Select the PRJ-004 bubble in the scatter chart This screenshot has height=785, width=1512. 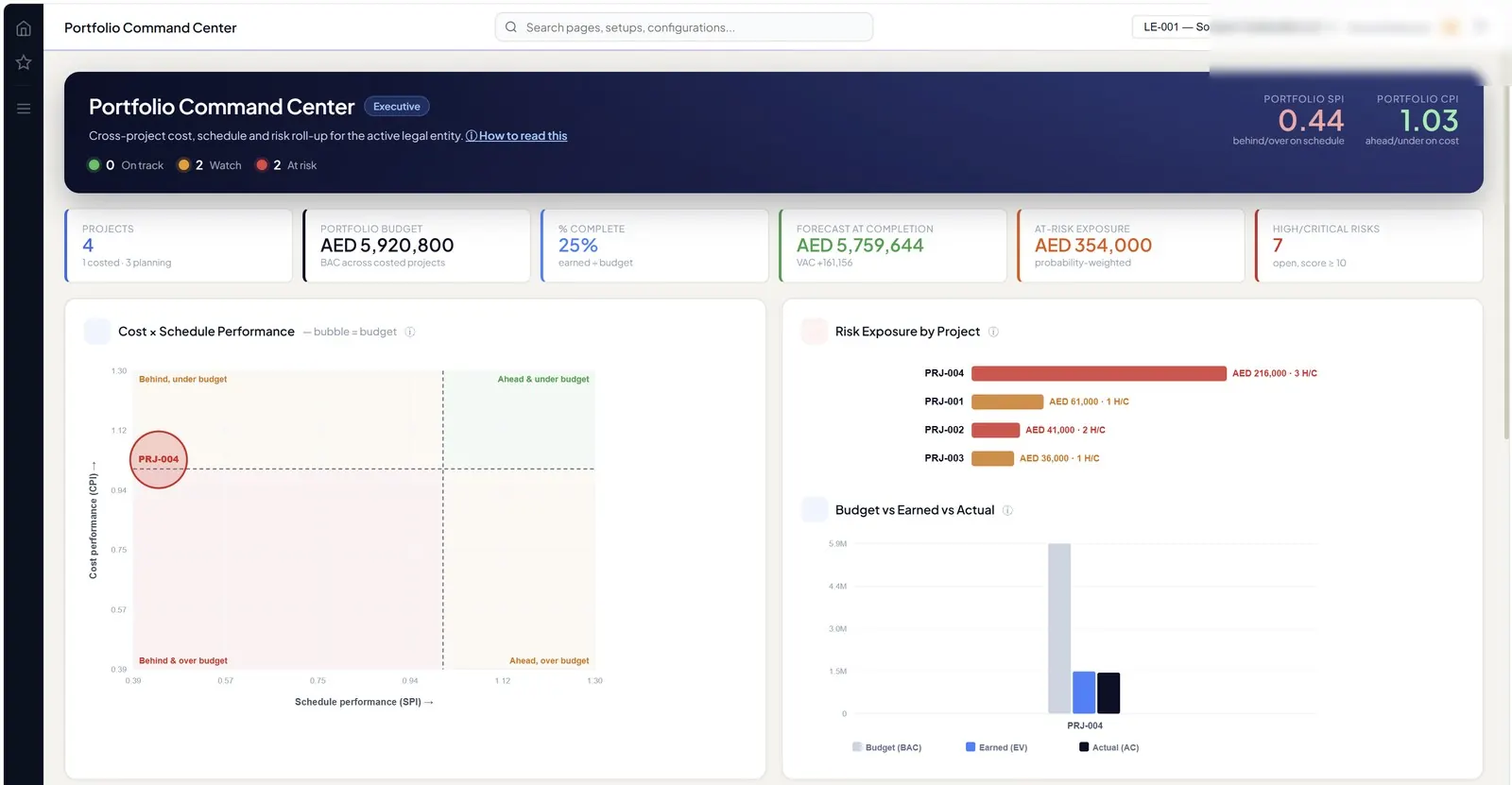click(x=159, y=459)
